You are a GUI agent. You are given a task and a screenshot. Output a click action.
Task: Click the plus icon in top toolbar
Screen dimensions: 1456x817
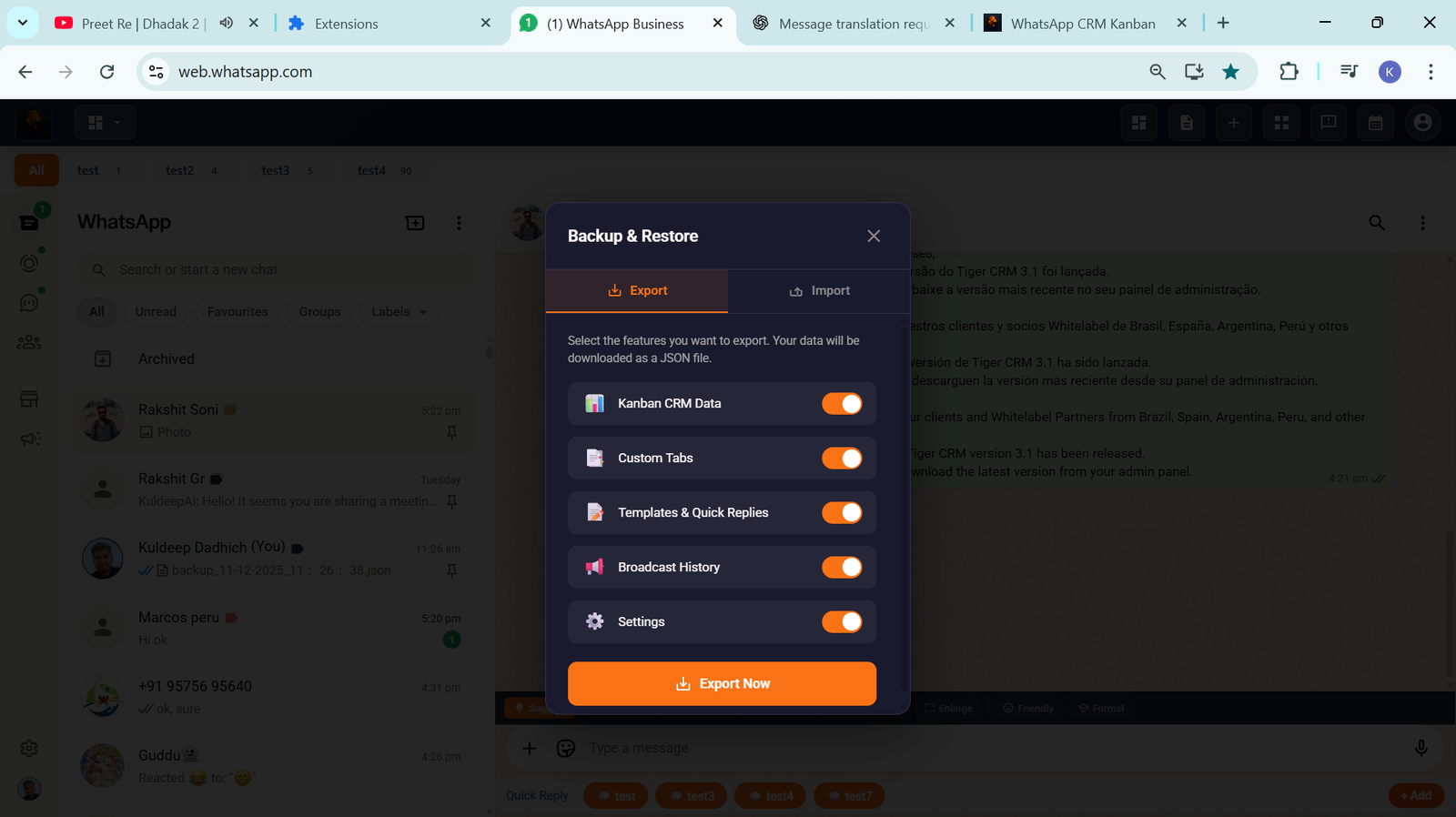[1233, 123]
